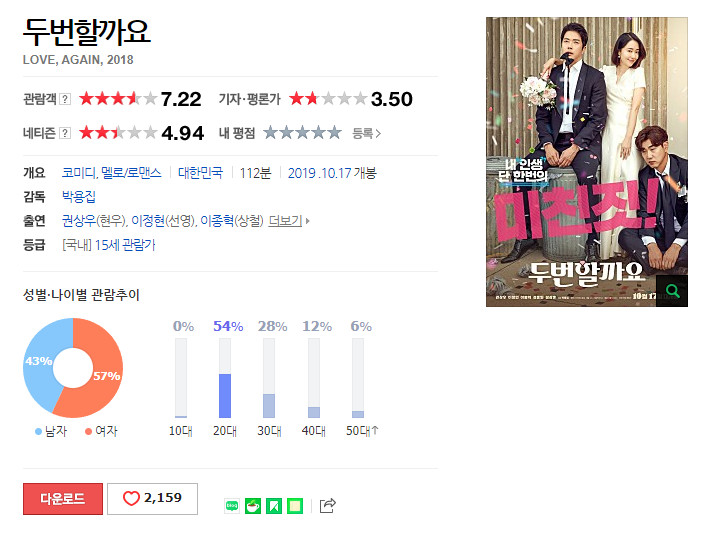Image resolution: width=708 pixels, height=543 pixels.
Task: Open the external share arrow icon
Action: click(x=328, y=506)
